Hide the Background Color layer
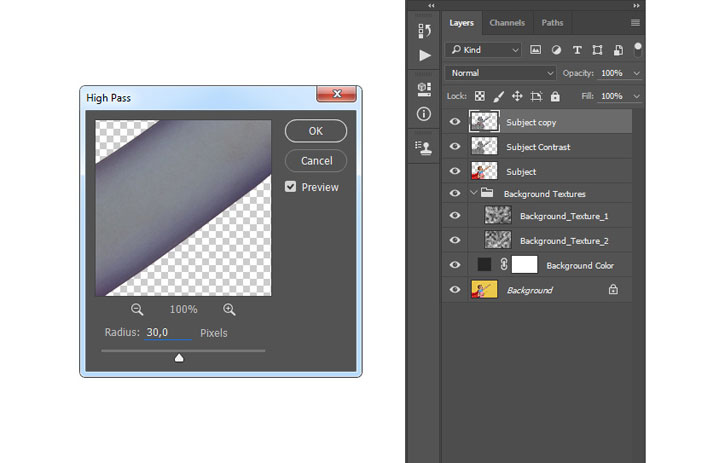Screen dimensions: 725x463 (x=455, y=265)
